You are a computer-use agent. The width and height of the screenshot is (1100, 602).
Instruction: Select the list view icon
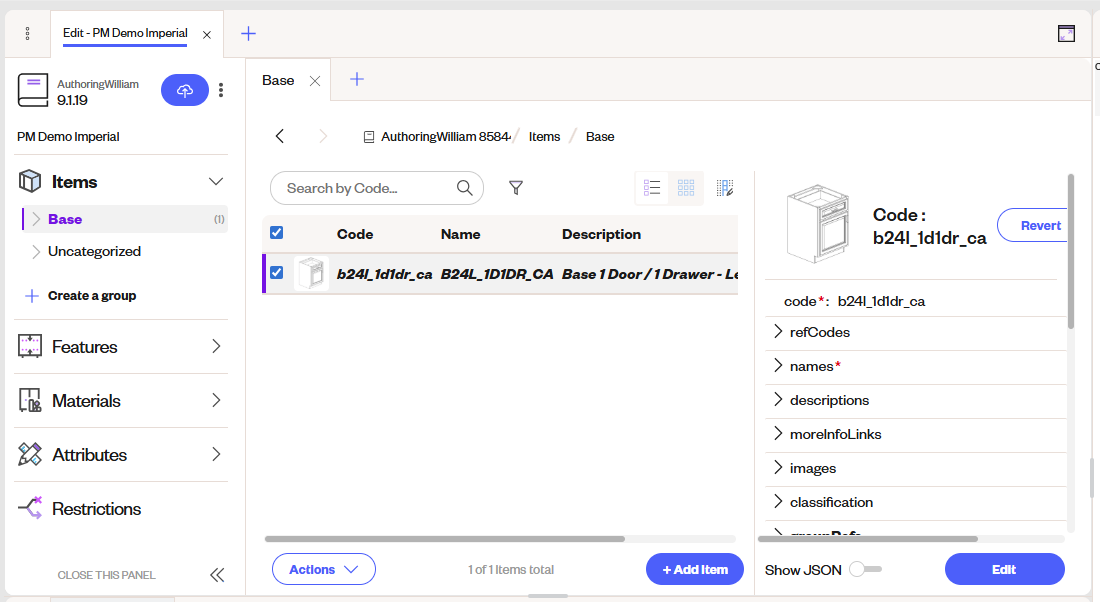click(652, 188)
